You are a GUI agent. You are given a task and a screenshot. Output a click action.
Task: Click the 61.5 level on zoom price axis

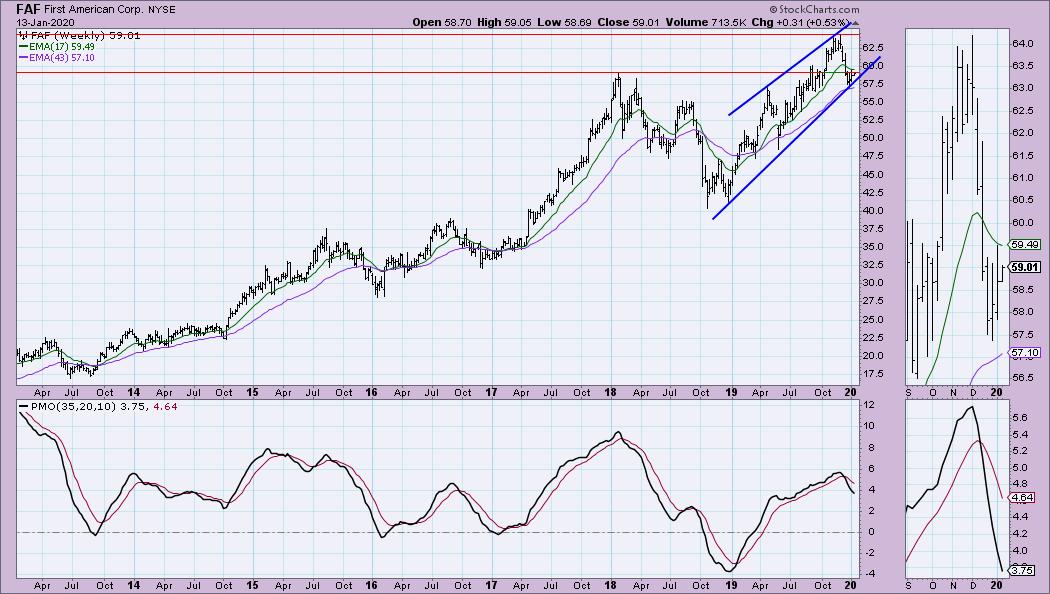(1021, 155)
